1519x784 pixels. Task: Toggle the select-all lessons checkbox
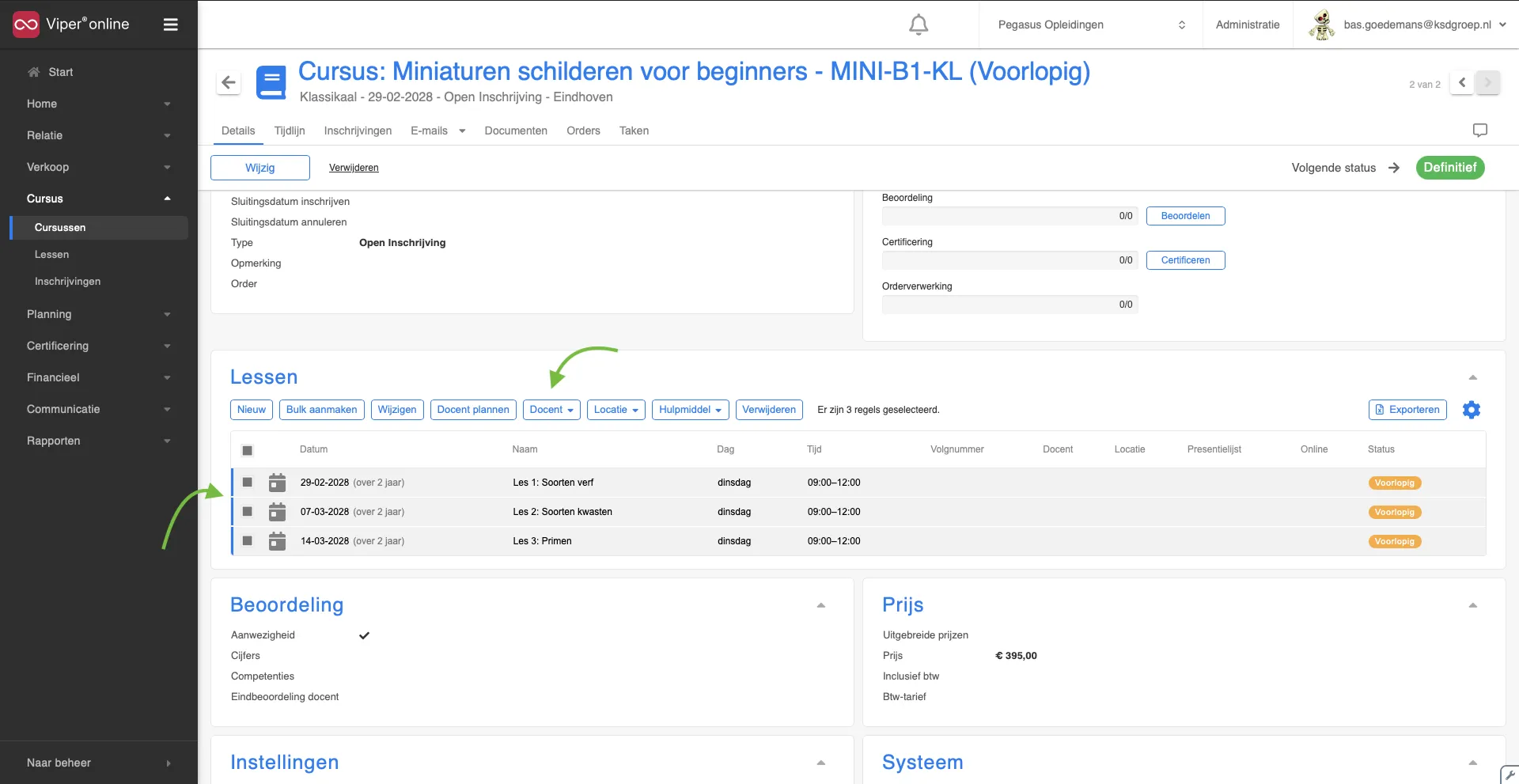click(x=247, y=450)
